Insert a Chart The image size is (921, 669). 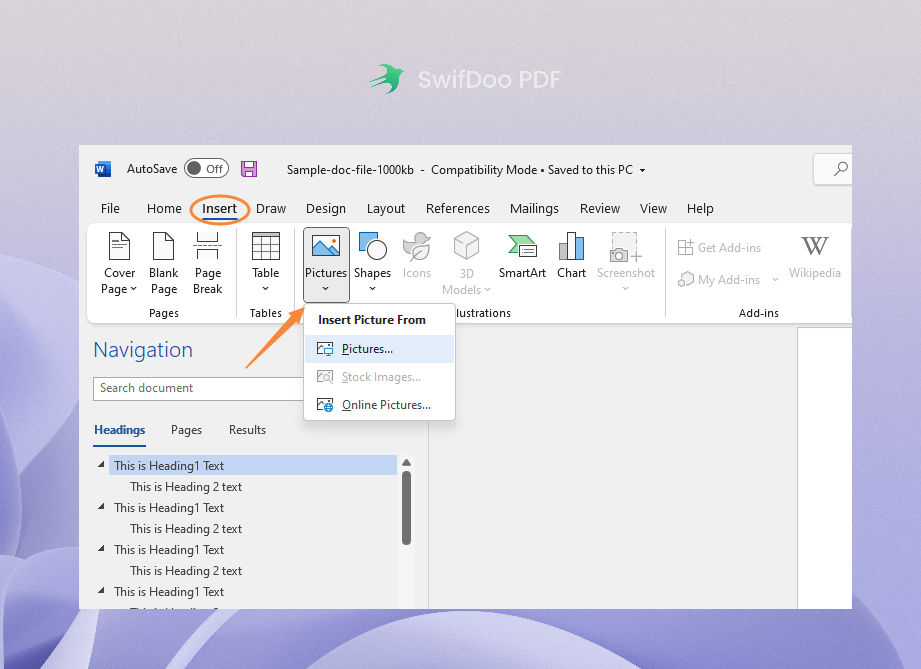(x=572, y=256)
